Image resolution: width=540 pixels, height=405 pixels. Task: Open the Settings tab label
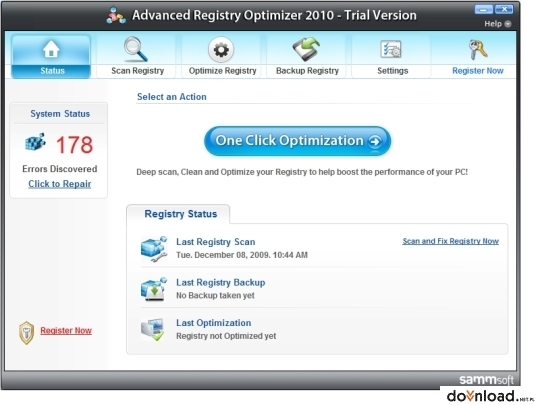[x=393, y=71]
